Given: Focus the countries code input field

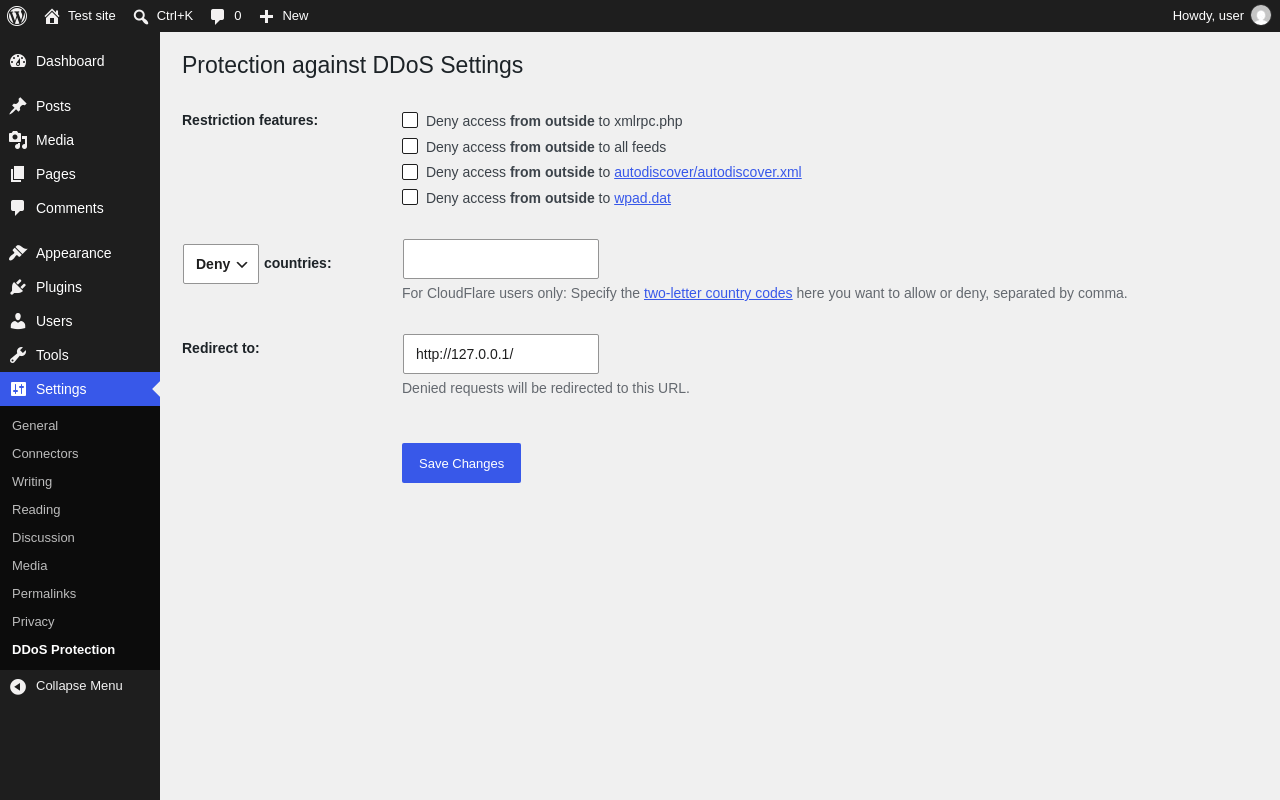Looking at the screenshot, I should click(x=501, y=259).
